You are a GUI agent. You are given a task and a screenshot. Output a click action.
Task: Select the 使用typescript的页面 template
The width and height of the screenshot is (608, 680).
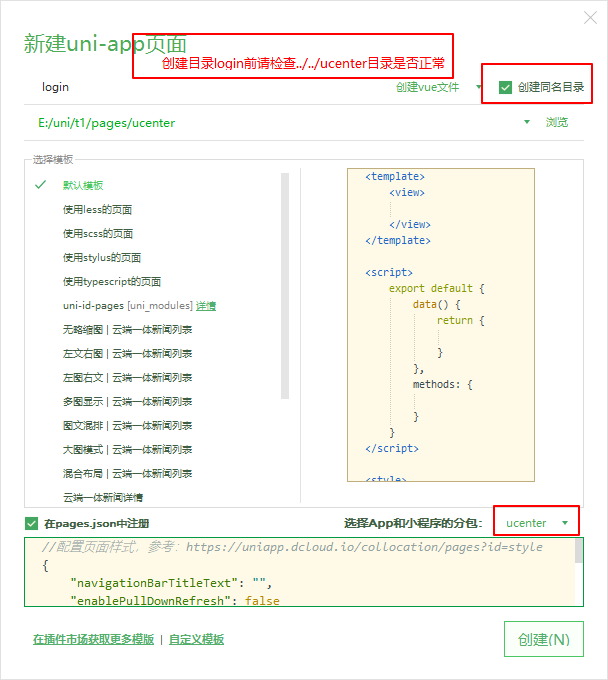[112, 282]
